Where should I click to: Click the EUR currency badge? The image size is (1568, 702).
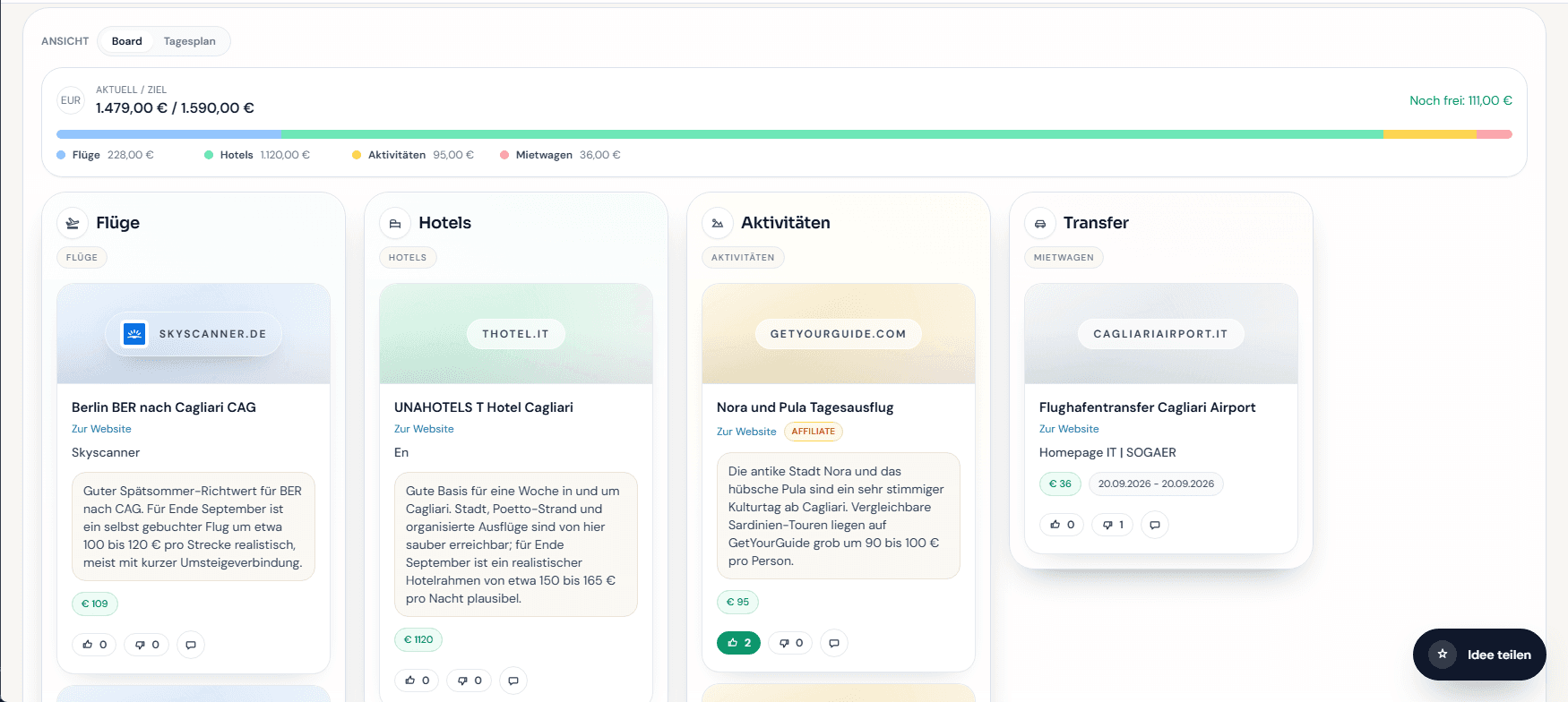[x=71, y=100]
